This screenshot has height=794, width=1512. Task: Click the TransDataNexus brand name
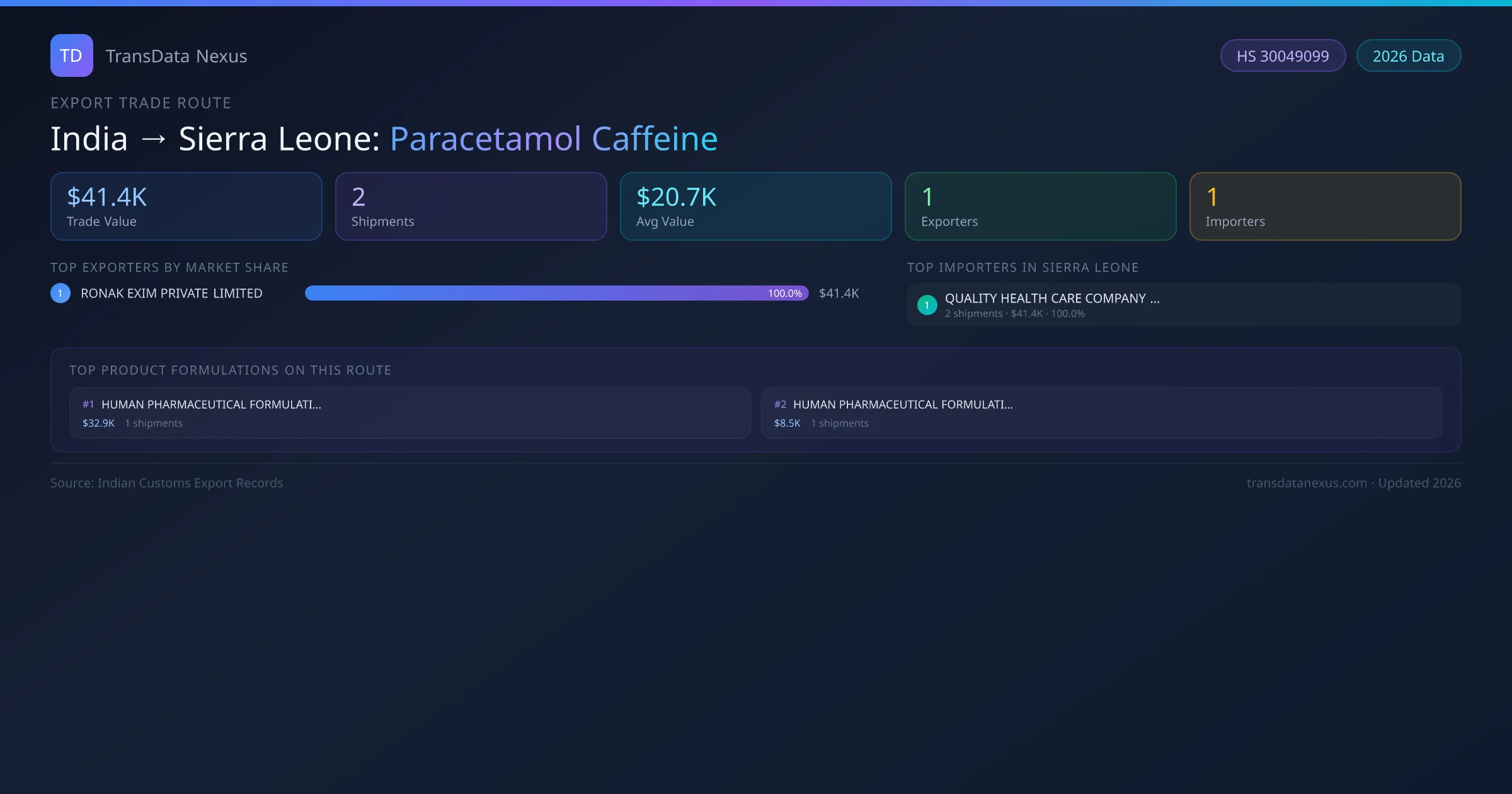point(176,56)
